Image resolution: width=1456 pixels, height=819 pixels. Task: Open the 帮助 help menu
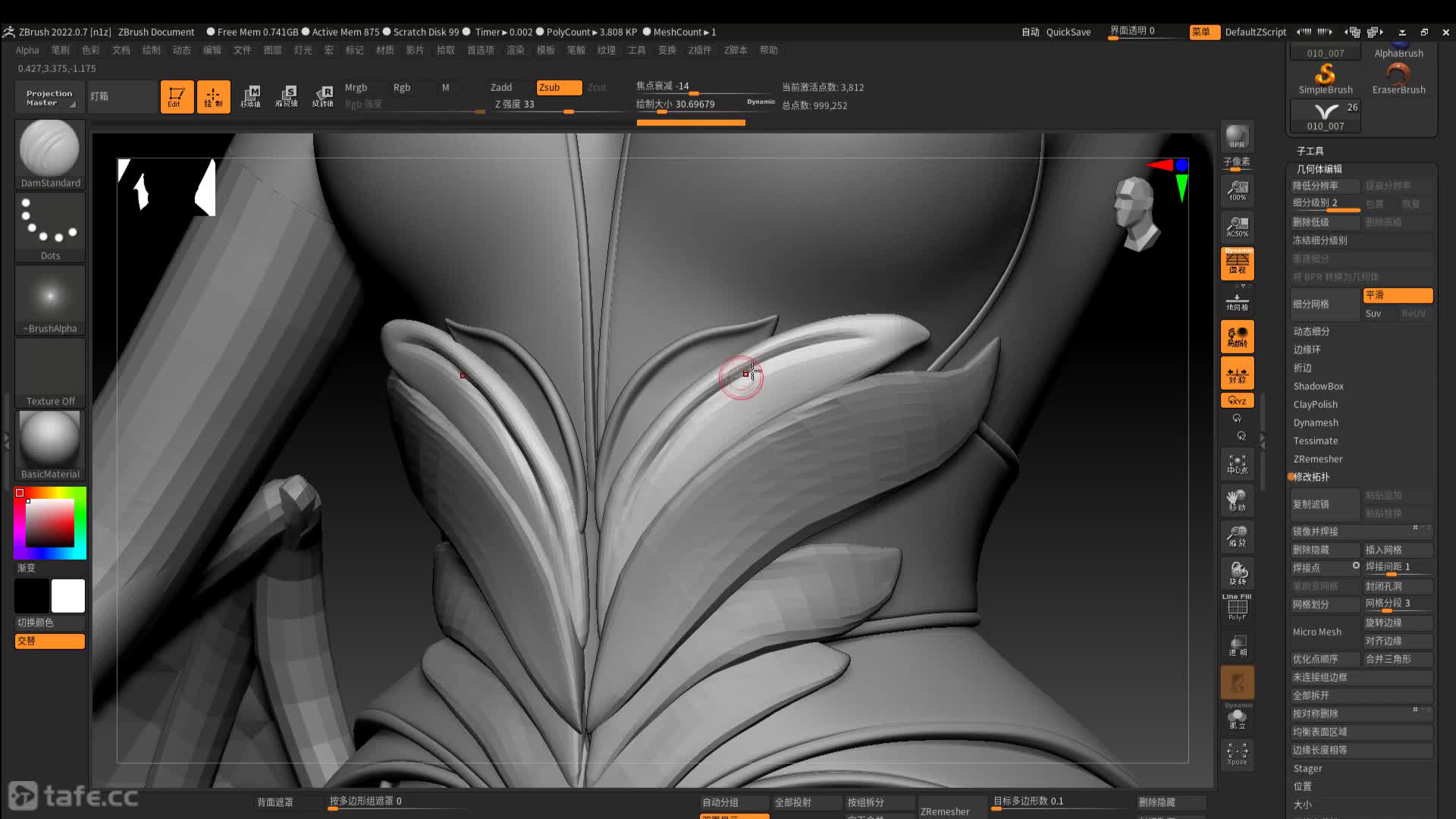(x=769, y=50)
